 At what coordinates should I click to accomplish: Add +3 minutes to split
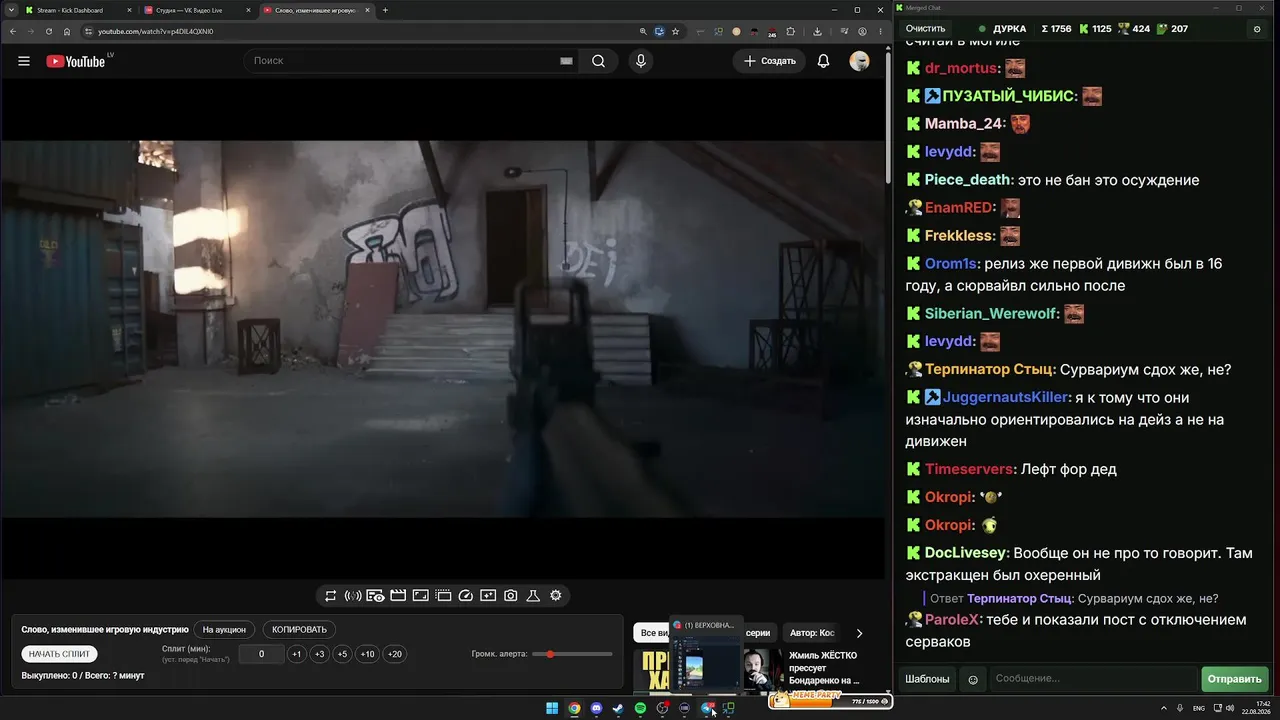(319, 654)
